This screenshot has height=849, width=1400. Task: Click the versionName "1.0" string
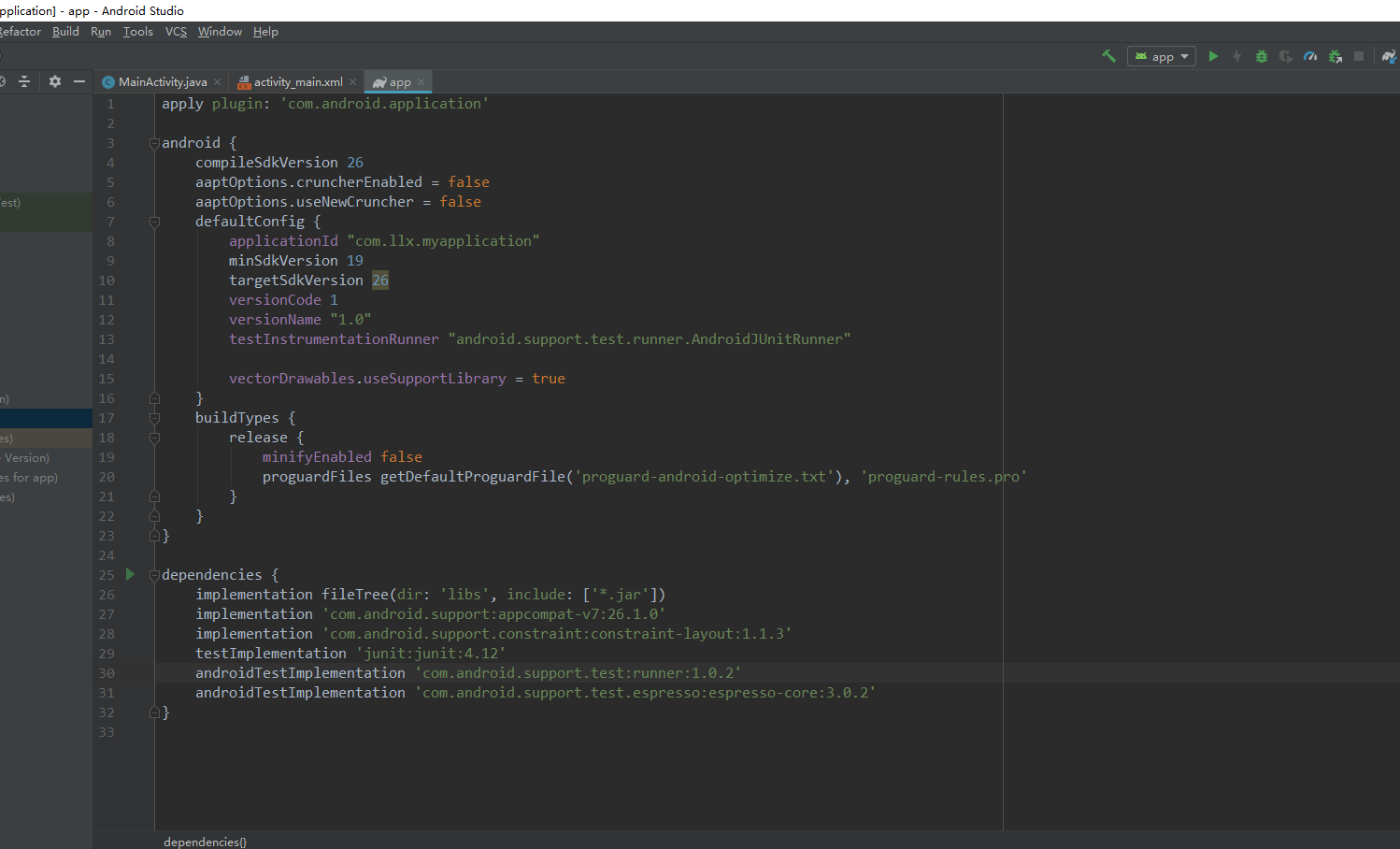[x=350, y=320]
